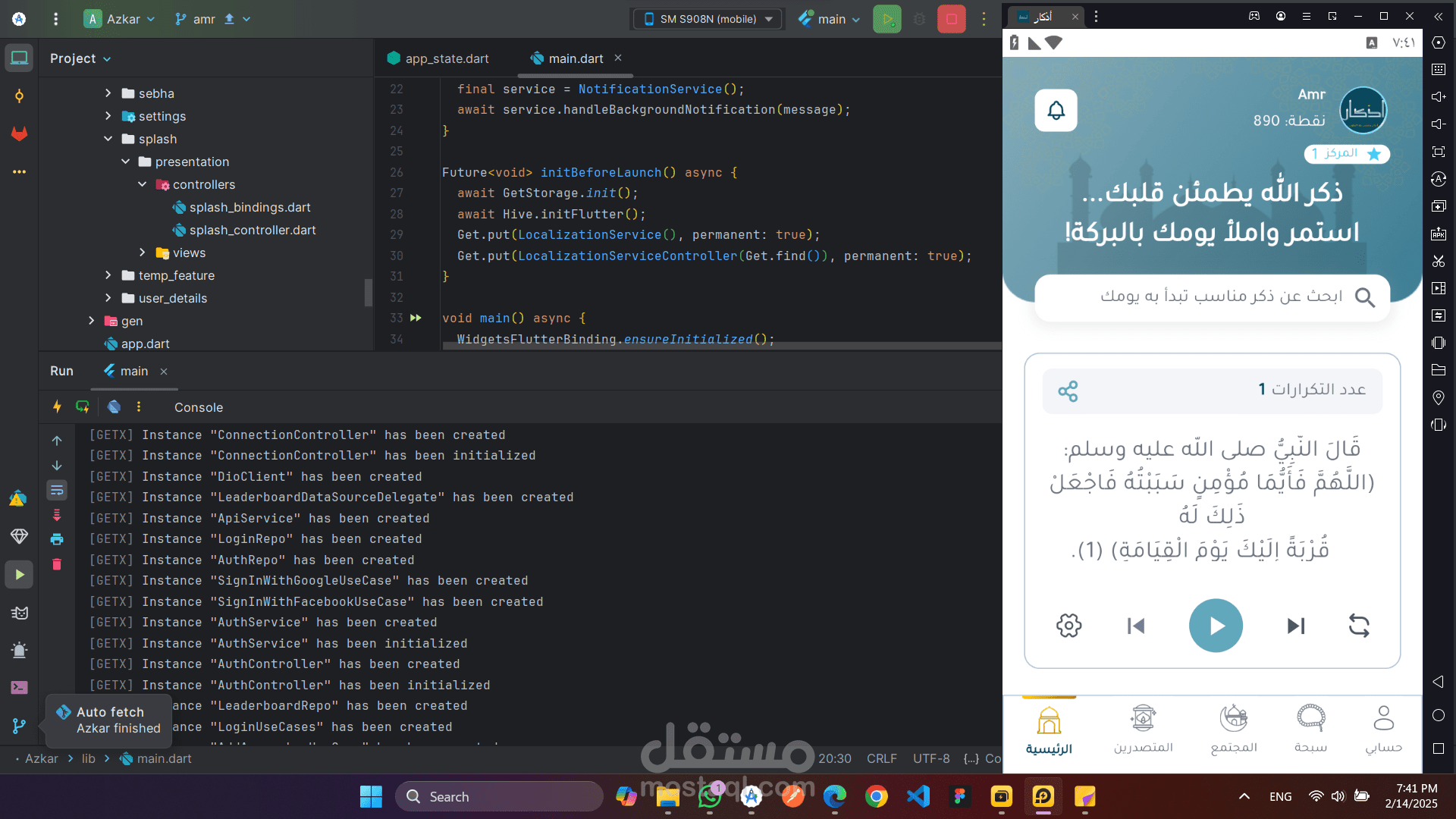Viewport: 1456px width, 819px height.
Task: Click the Hot Restart icon in Run toolbar
Action: 83,407
